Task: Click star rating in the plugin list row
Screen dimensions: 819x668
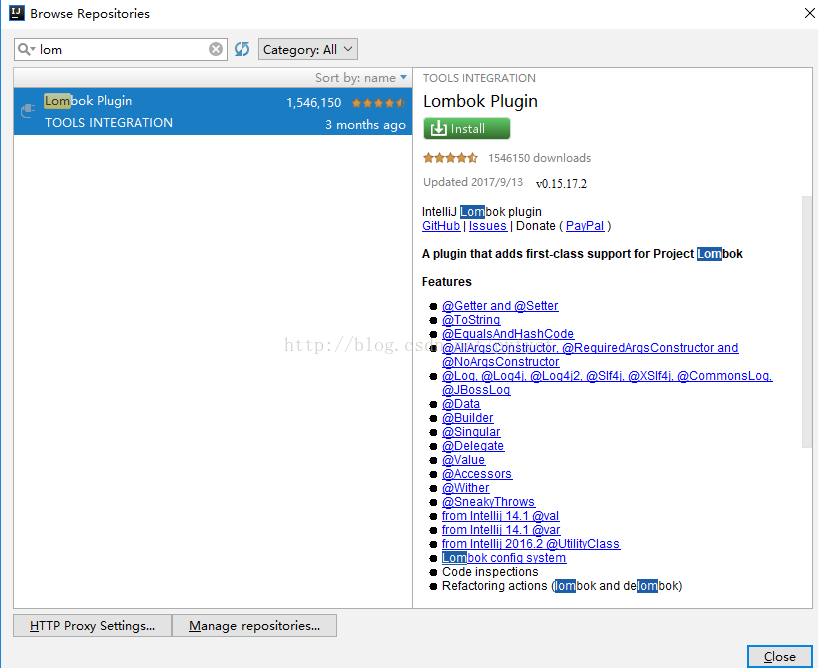Action: [379, 103]
